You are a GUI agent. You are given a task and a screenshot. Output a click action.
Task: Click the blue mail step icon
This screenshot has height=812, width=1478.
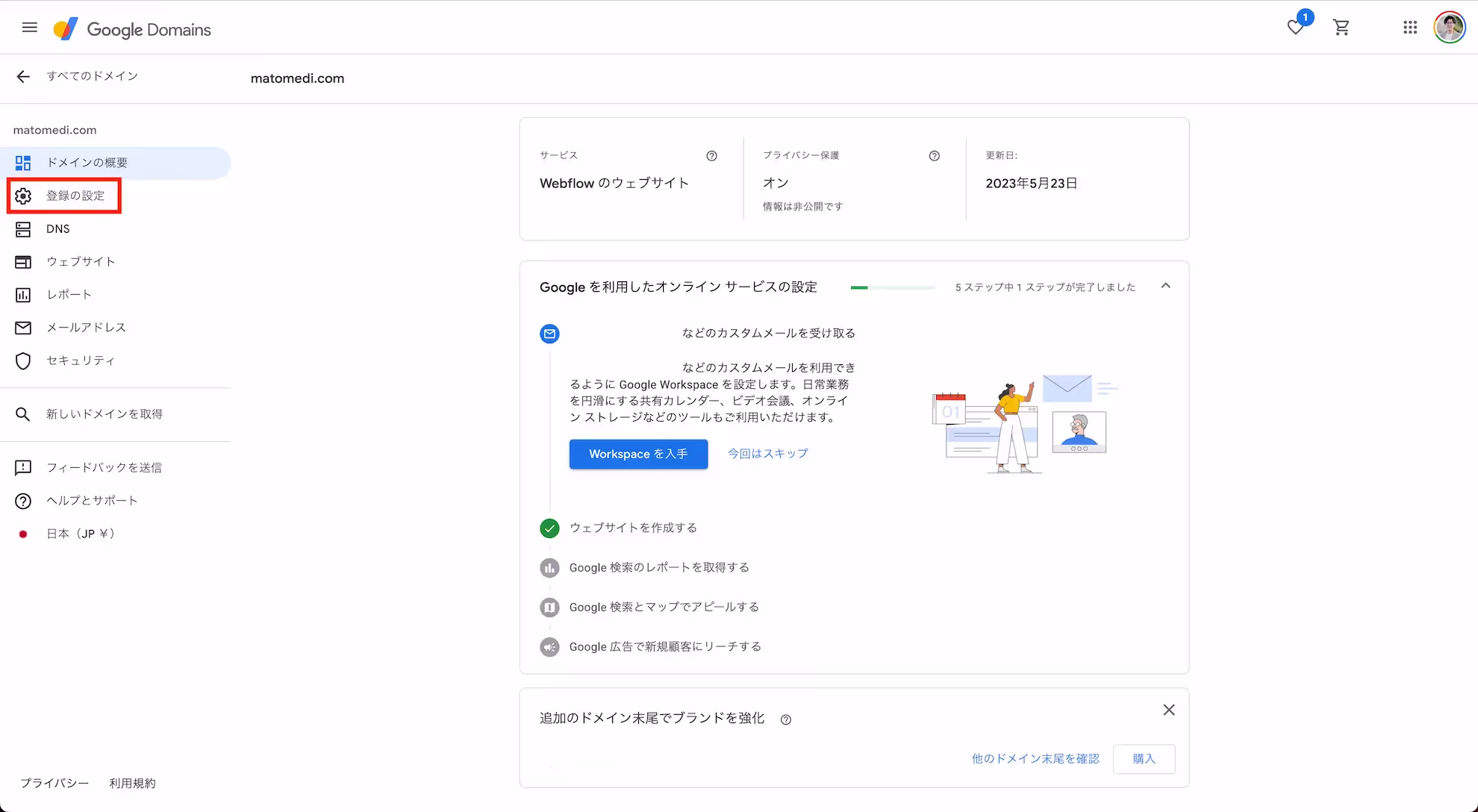[x=549, y=334]
